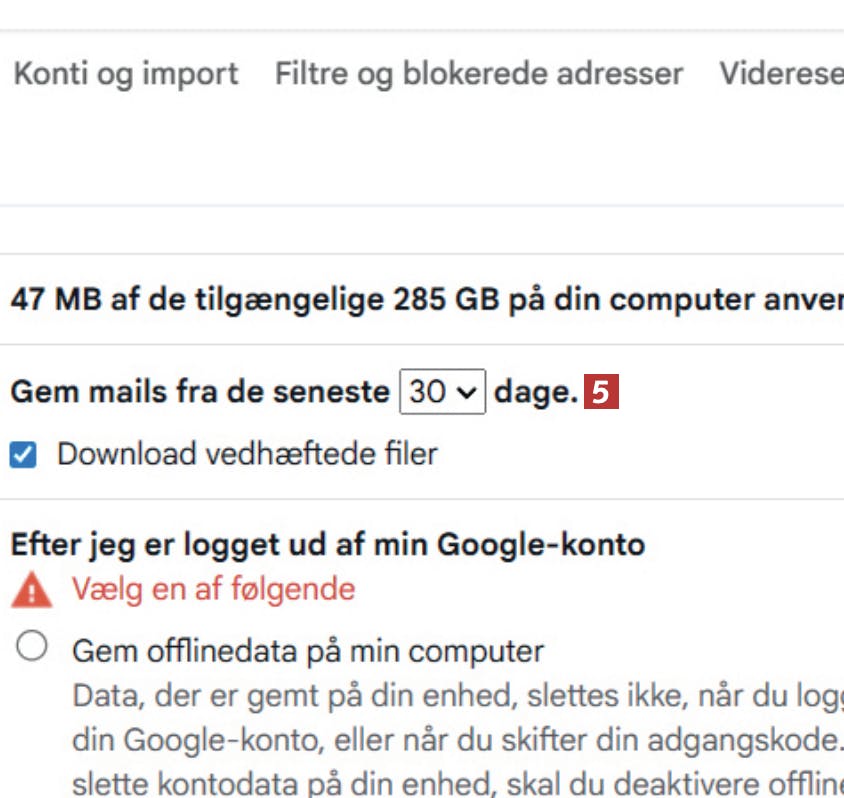844x798 pixels.
Task: Click the word dage after the dropdown
Action: click(535, 392)
